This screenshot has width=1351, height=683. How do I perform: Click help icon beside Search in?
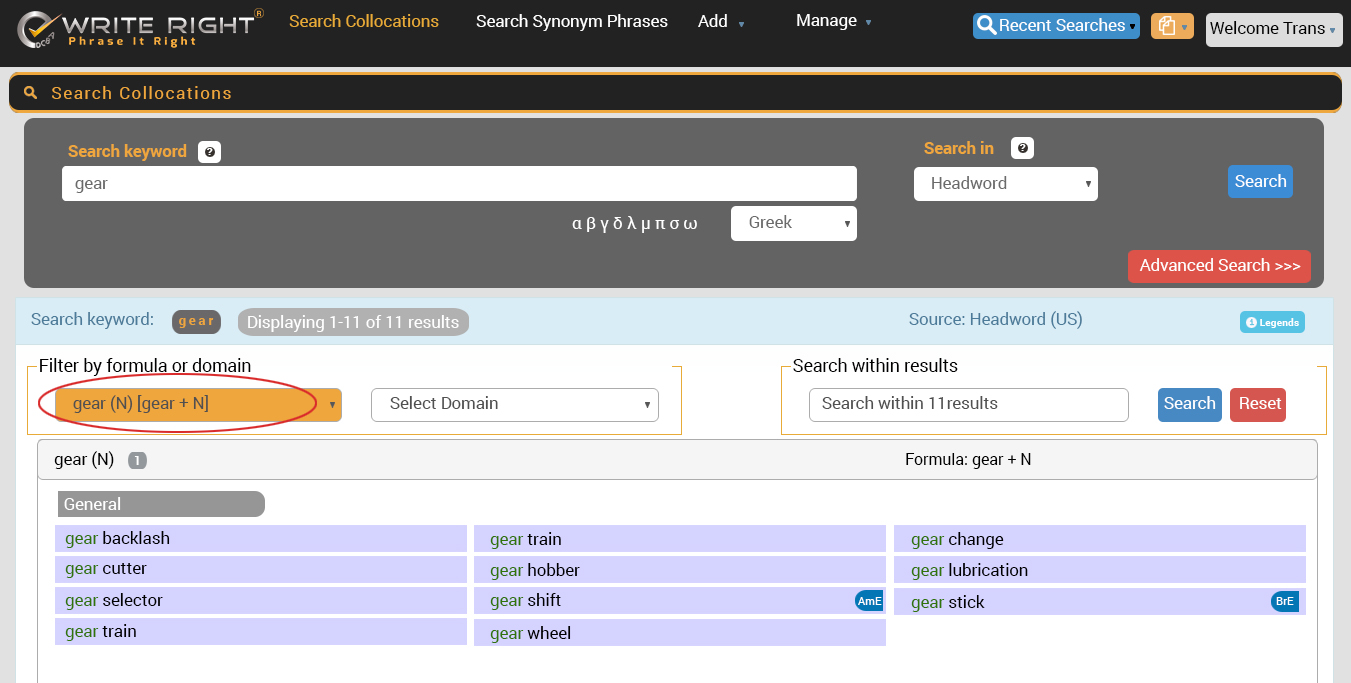click(x=1022, y=148)
